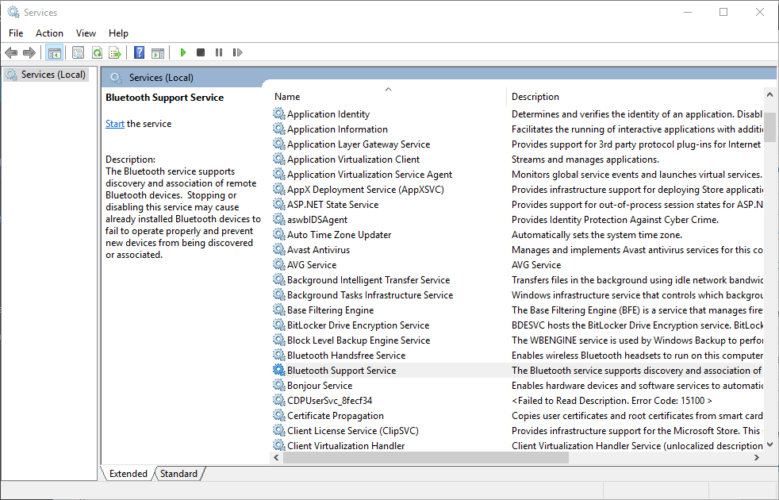Viewport: 779px width, 500px height.
Task: Open Help via blue question icon
Action: [x=139, y=52]
